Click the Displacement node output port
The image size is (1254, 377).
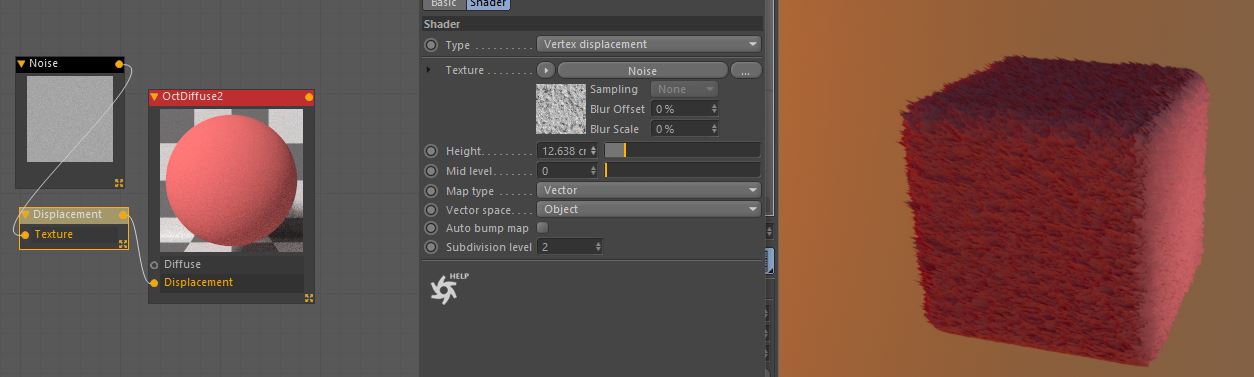(123, 215)
